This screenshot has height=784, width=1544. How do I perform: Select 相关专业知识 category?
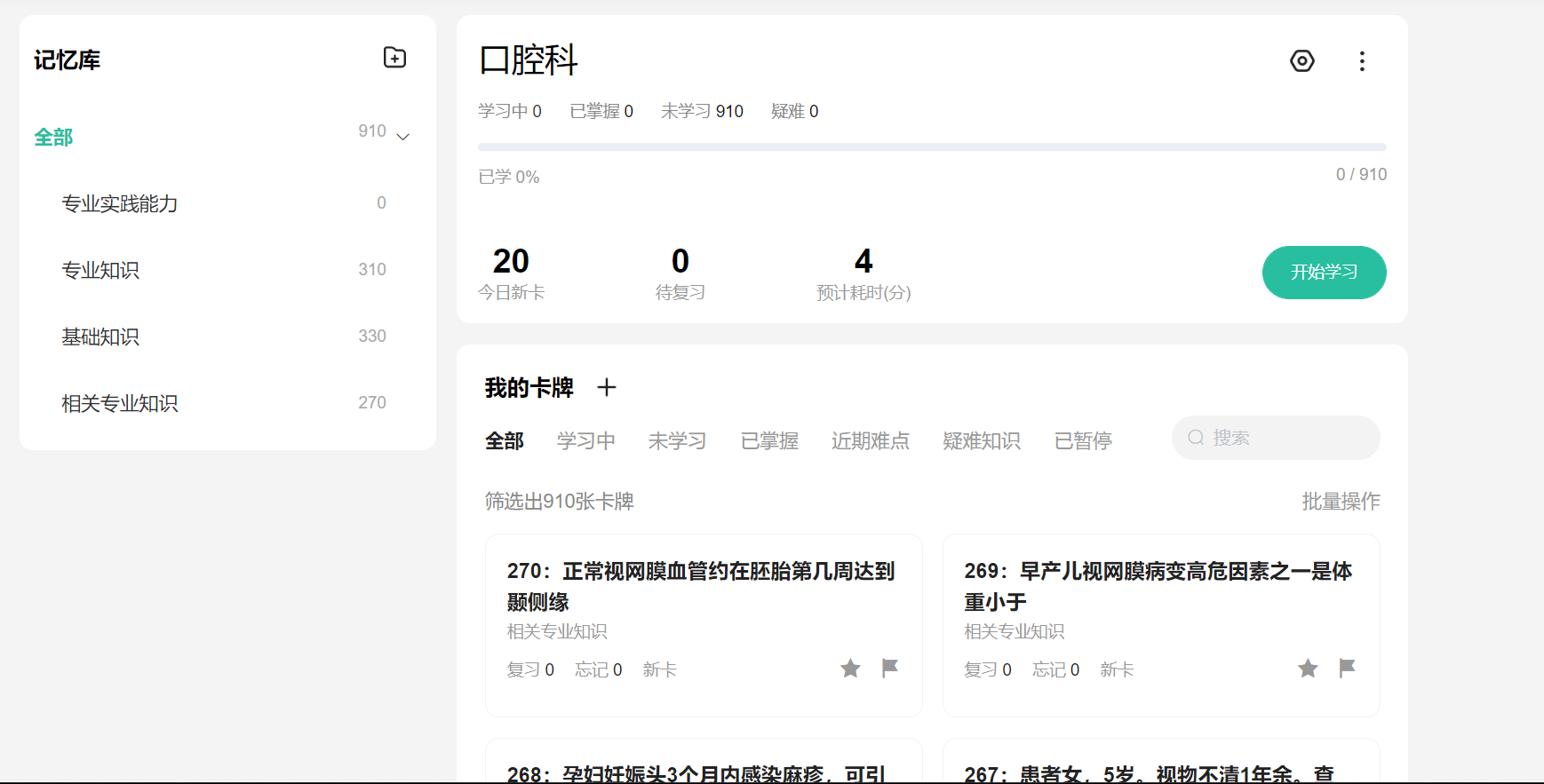119,403
